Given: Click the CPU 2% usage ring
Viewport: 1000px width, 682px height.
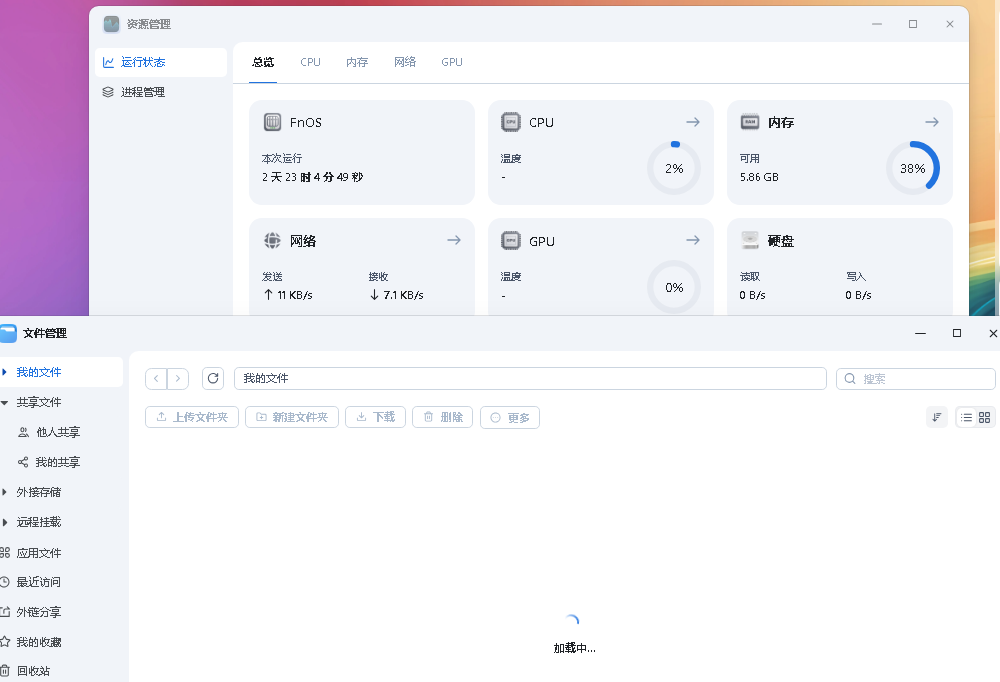Looking at the screenshot, I should point(674,168).
